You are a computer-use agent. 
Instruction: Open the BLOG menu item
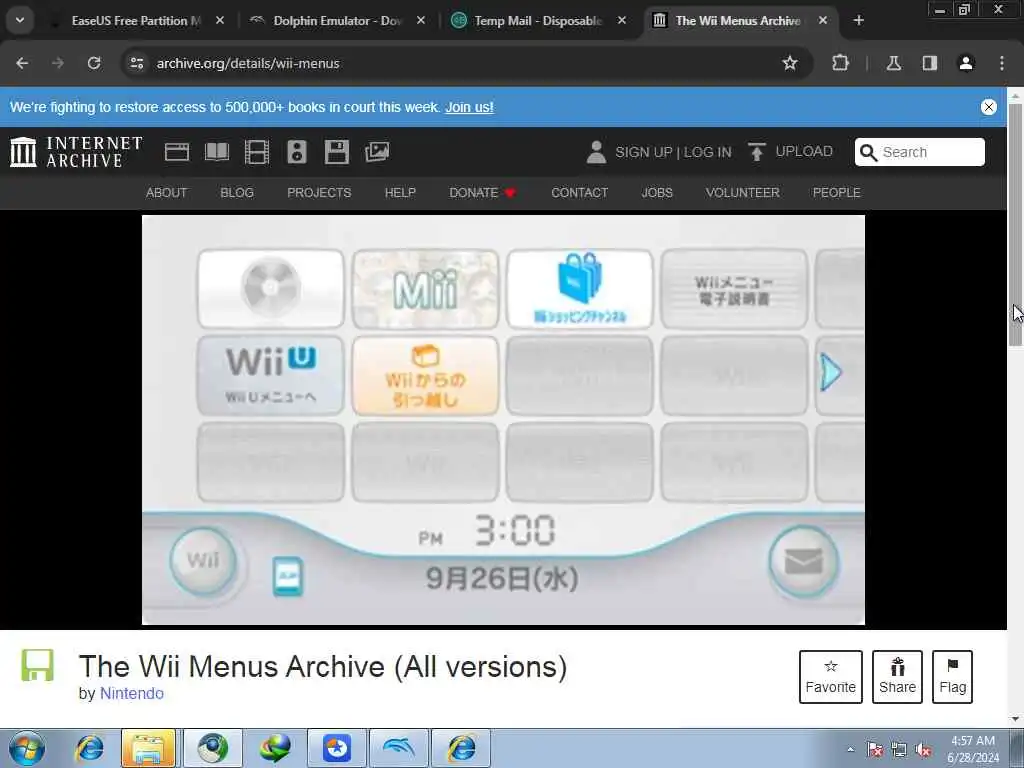237,193
